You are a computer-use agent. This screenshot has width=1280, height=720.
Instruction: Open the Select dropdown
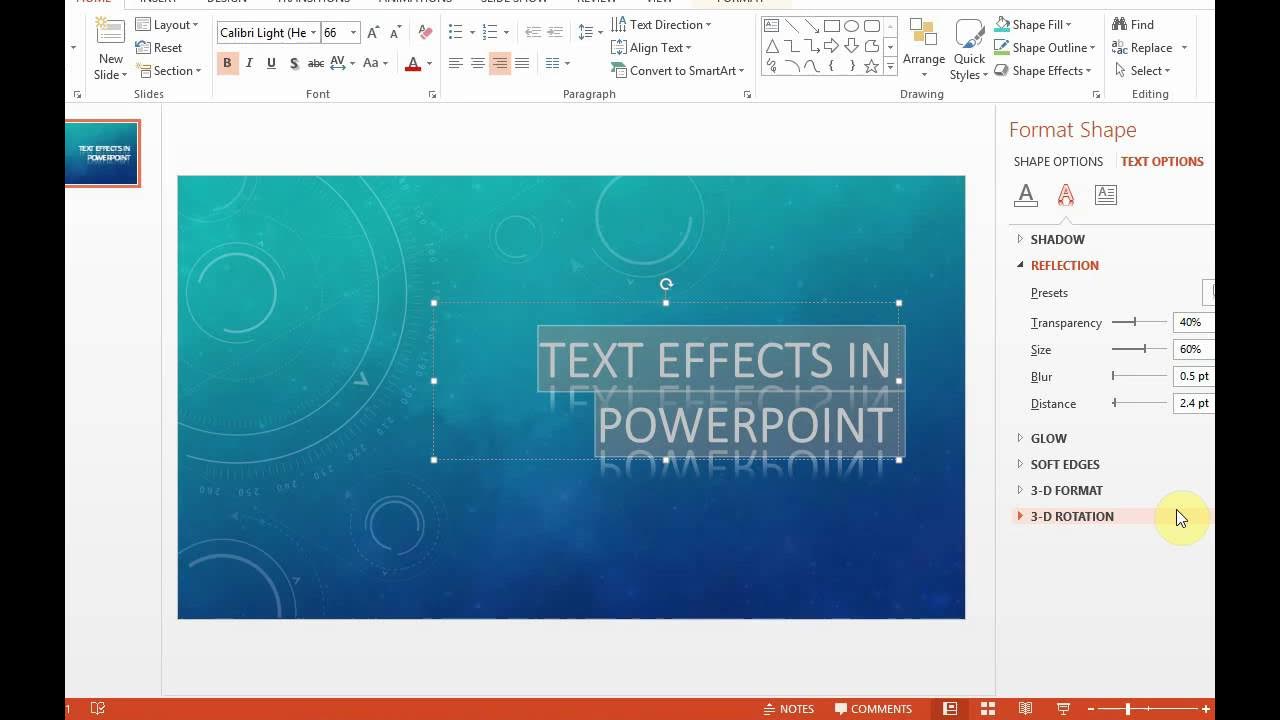(1141, 70)
